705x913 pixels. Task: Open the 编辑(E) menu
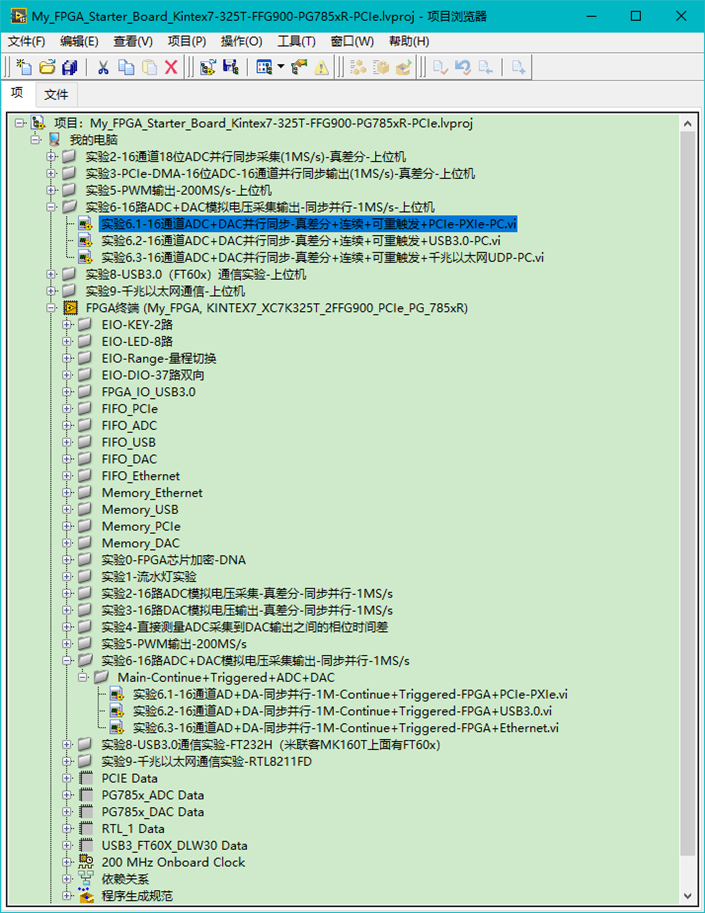coord(79,41)
